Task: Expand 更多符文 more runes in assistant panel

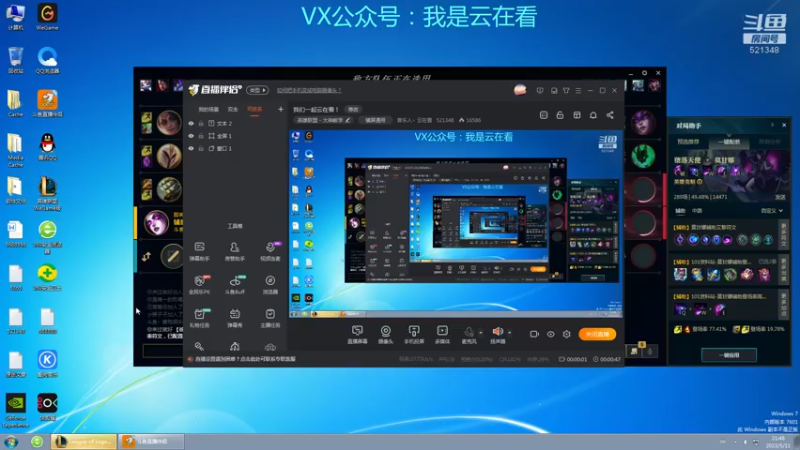Action: [x=784, y=235]
